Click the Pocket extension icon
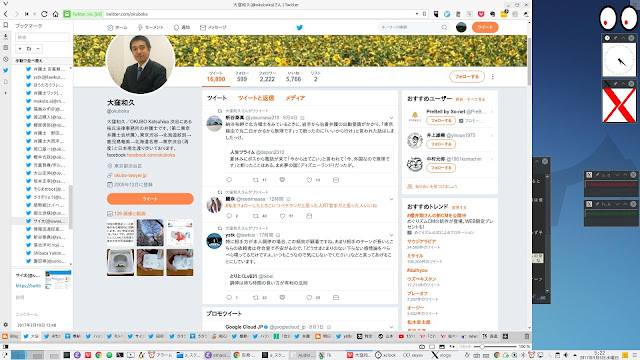The width and height of the screenshot is (640, 360). pos(481,14)
